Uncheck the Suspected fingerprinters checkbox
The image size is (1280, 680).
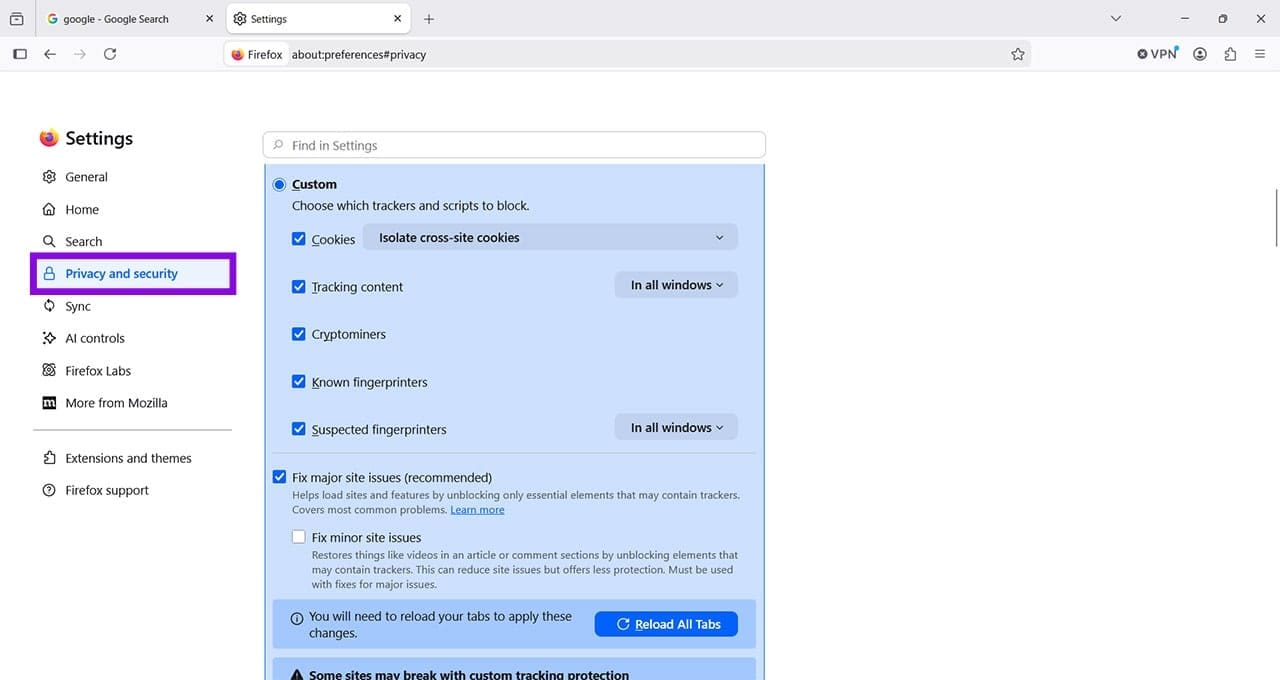pyautogui.click(x=298, y=429)
